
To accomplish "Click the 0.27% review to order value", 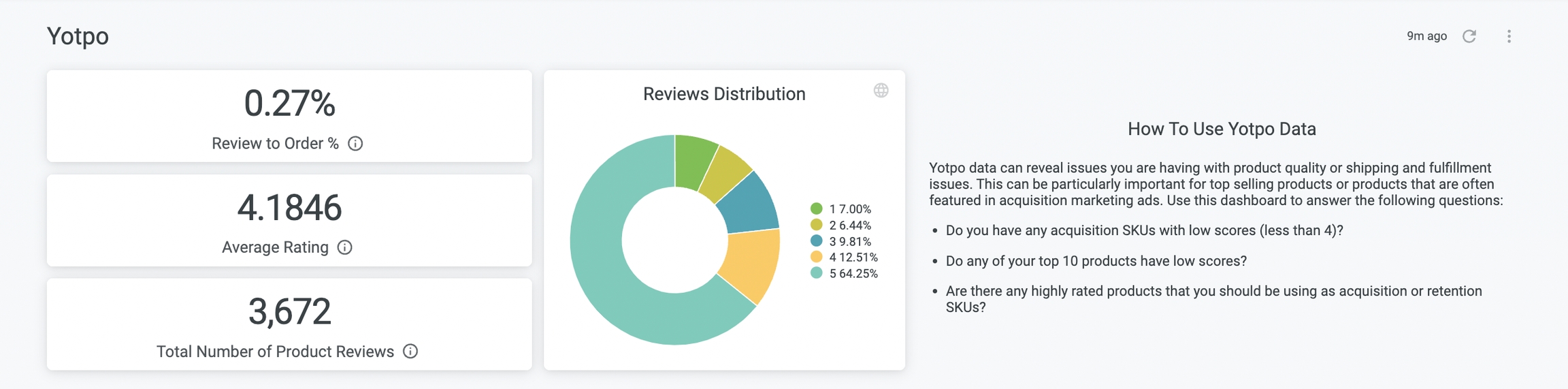I will (x=289, y=104).
